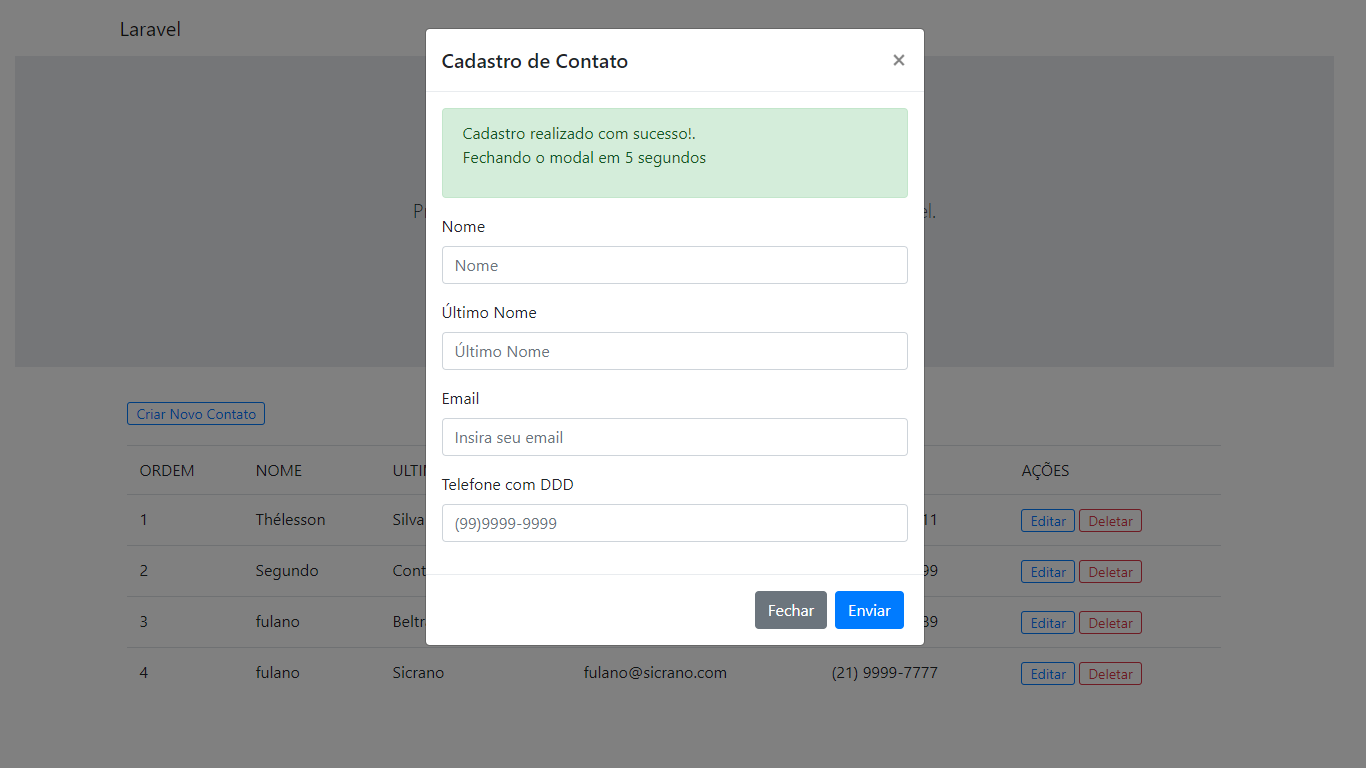Click the Segundo name cell
This screenshot has height=768, width=1366.
point(287,570)
